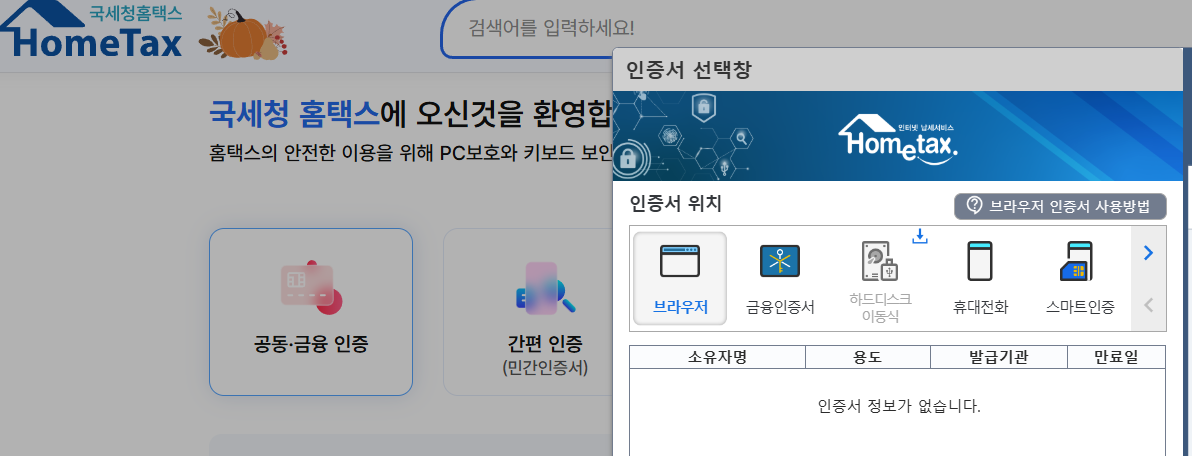This screenshot has height=456, width=1192.
Task: Click the 인증서 위치 heading text
Action: [x=675, y=204]
